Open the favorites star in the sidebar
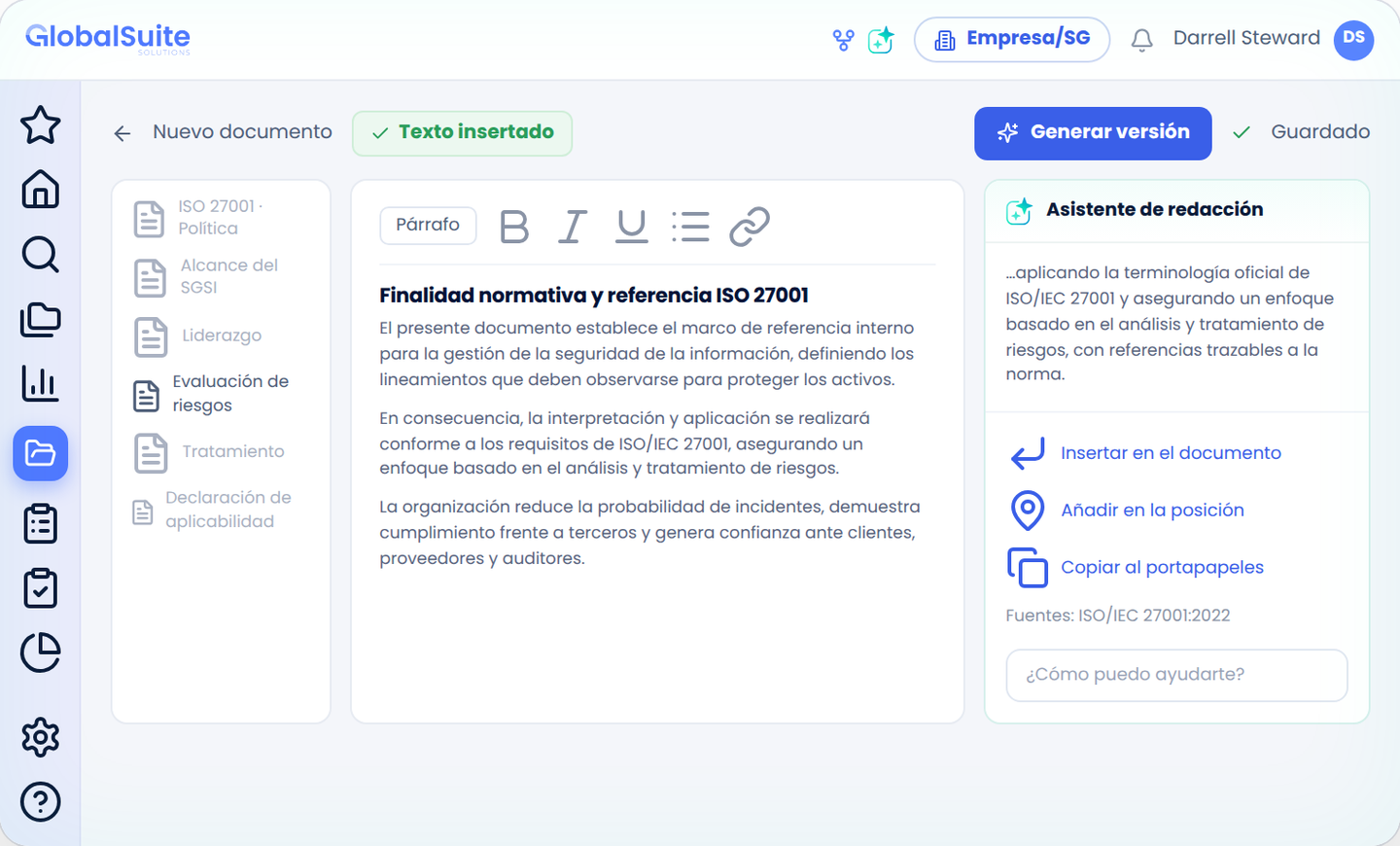 (x=40, y=124)
